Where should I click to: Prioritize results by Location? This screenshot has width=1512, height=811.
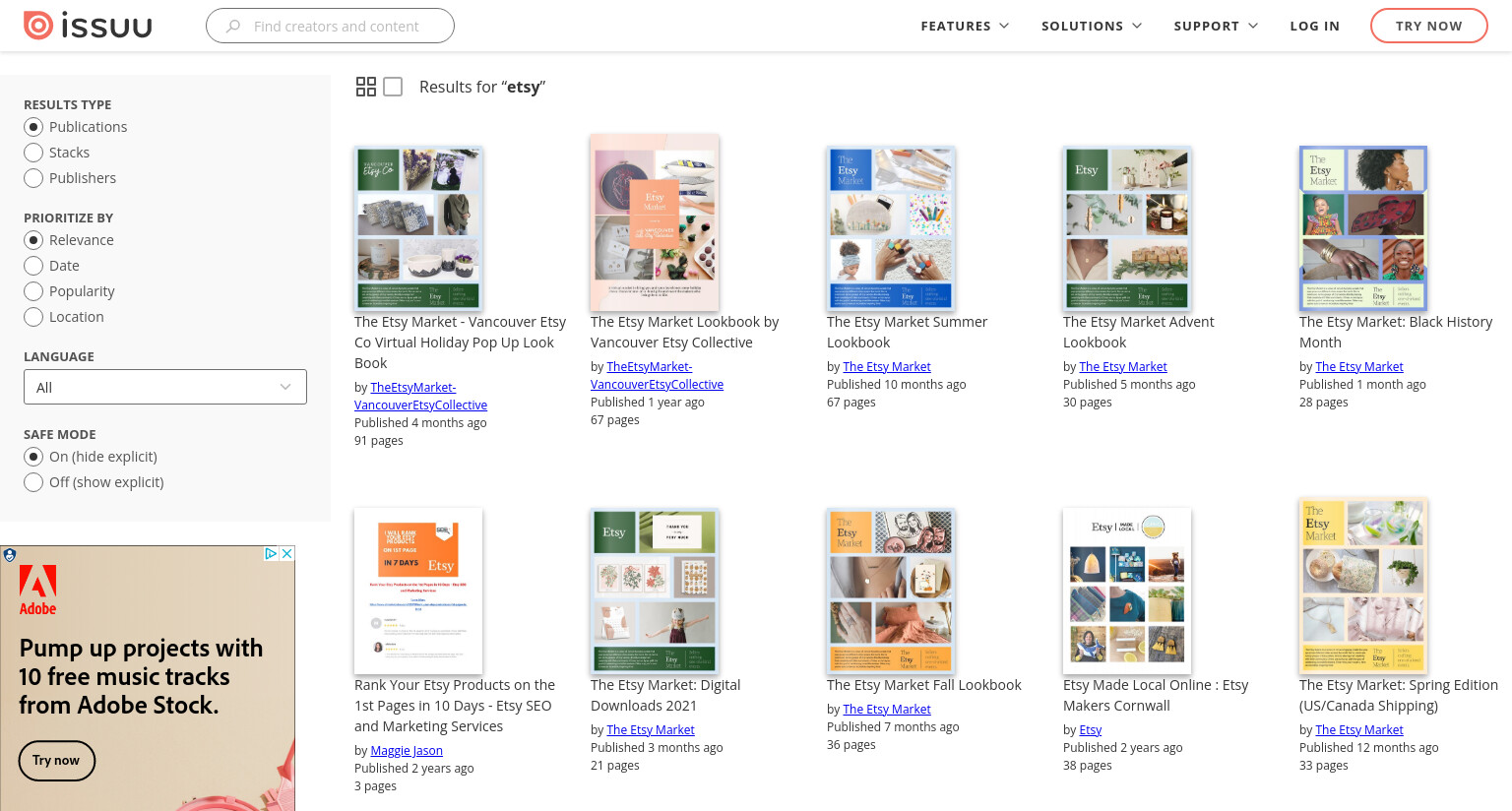pyautogui.click(x=33, y=317)
